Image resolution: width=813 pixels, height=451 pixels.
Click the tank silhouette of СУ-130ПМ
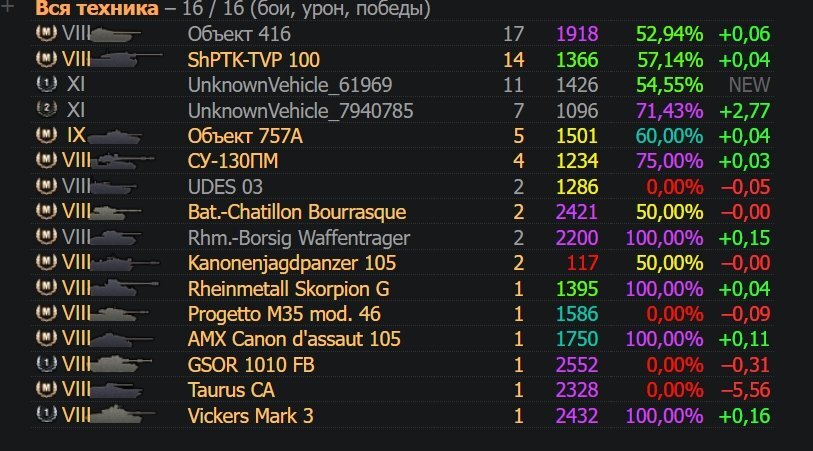click(x=122, y=162)
